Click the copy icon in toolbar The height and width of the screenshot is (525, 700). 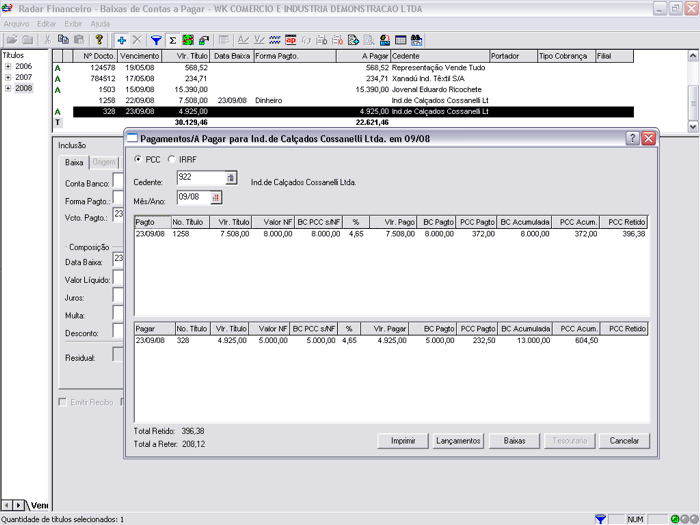pyautogui.click(x=63, y=40)
